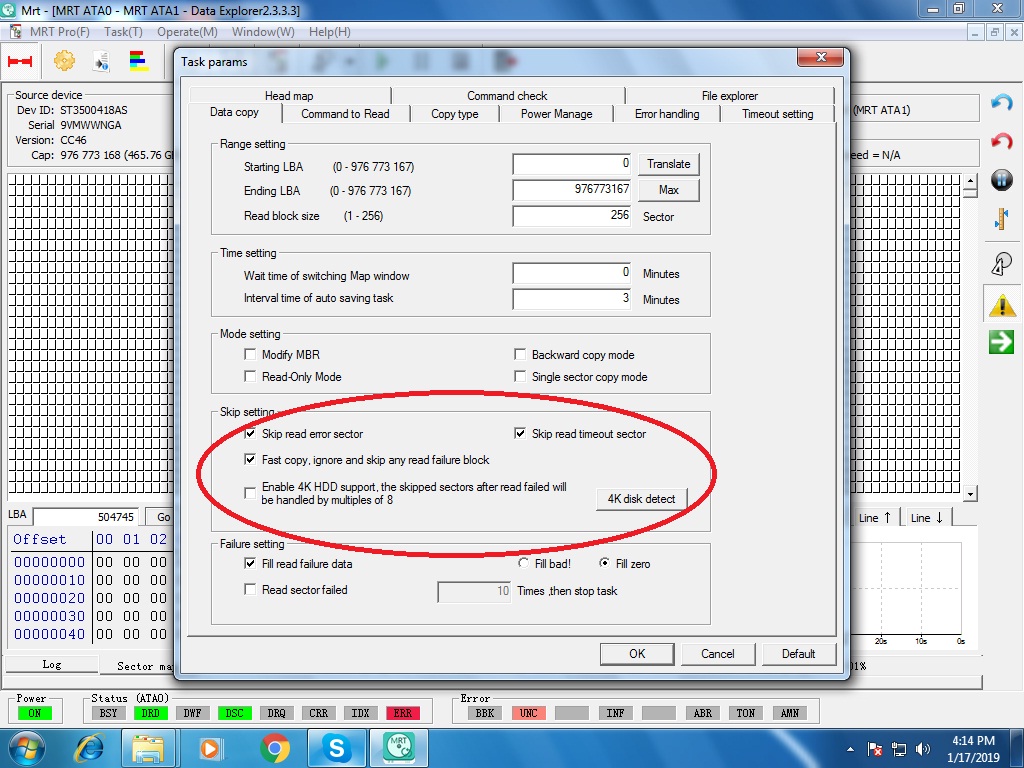Viewport: 1024px width, 768px height.
Task: Click the red redo arrow icon
Action: point(1001,141)
